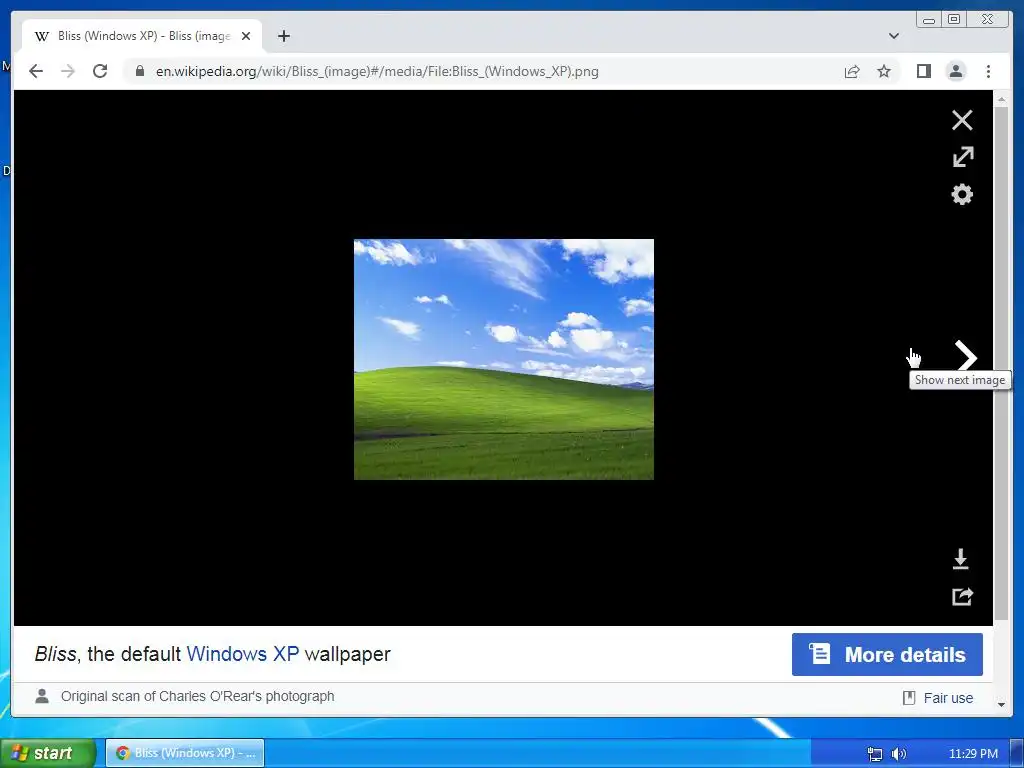Click the Bliss wallpaper image
The image size is (1024, 768).
tap(504, 359)
